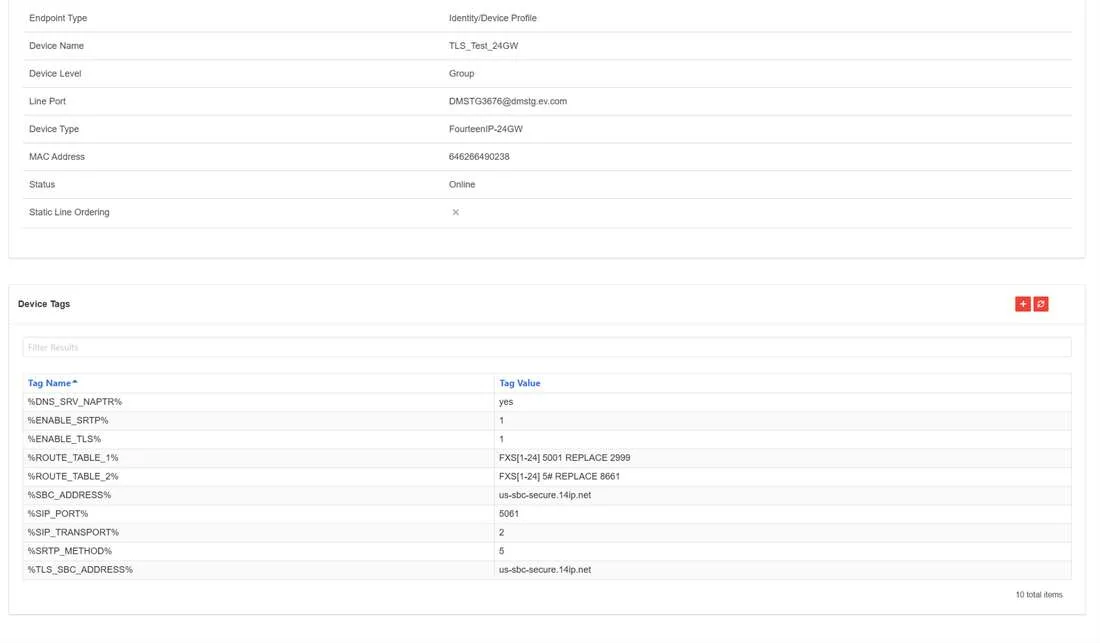Select the %SBC_ADDRESS% tag name
The height and width of the screenshot is (643, 1100).
69,495
